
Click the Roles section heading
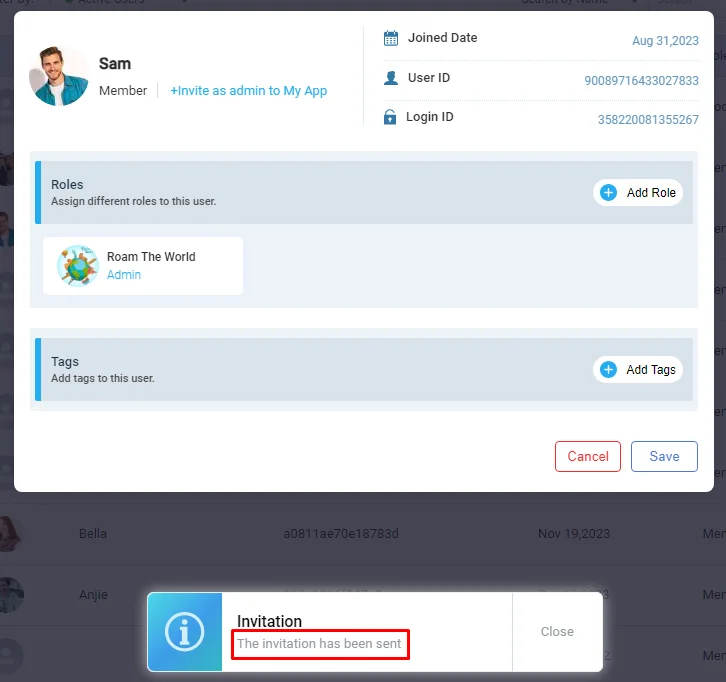(x=67, y=185)
